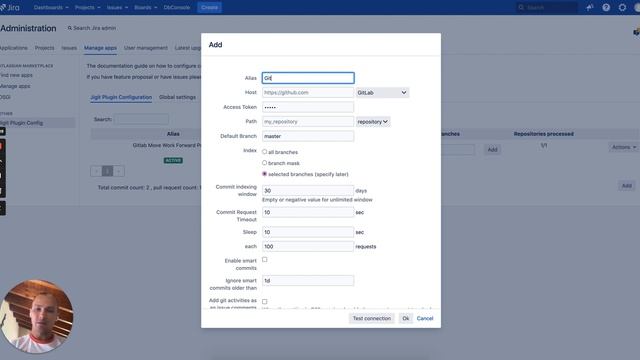640x360 pixels.
Task: Open the settings gear icon
Action: point(622,7)
